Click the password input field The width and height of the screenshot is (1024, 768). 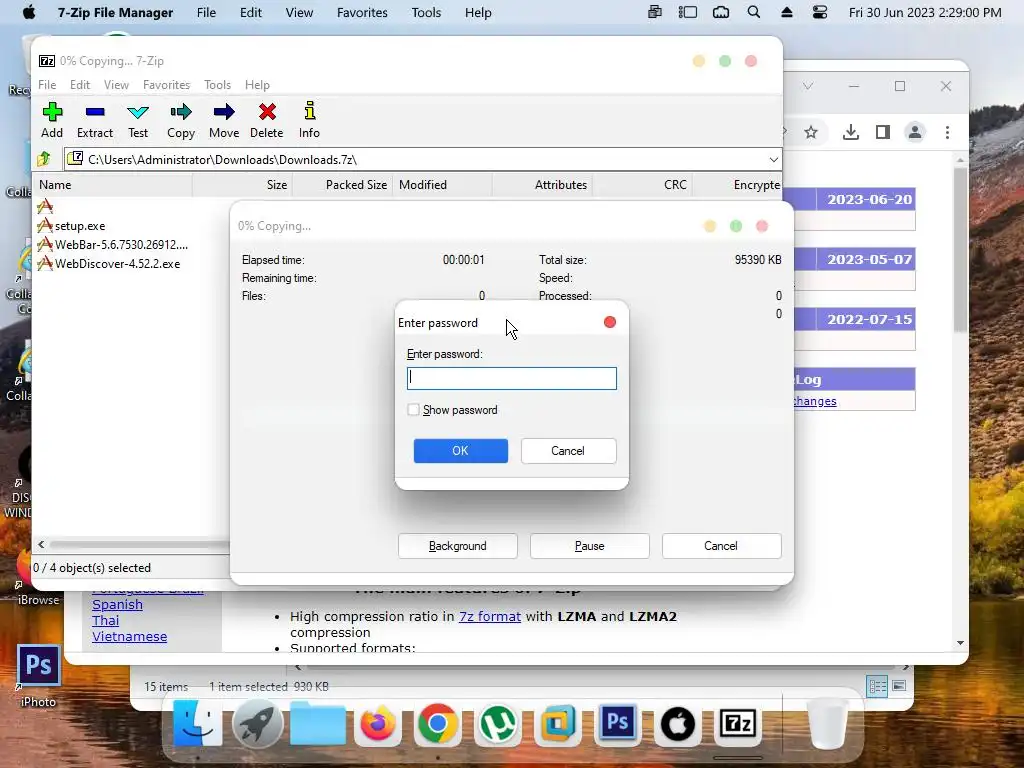click(x=511, y=378)
